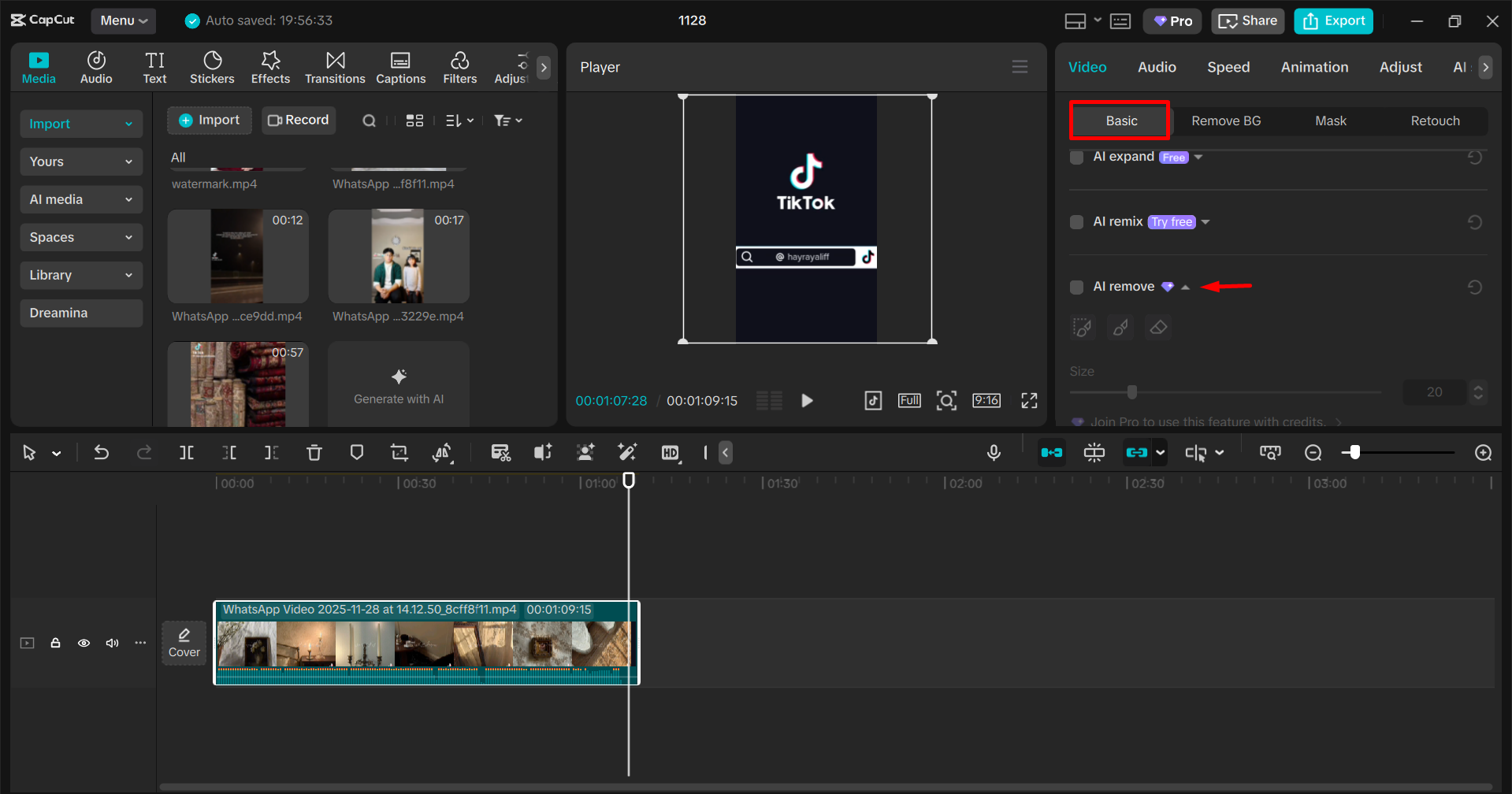Click the Export button
The height and width of the screenshot is (794, 1512).
click(1333, 21)
